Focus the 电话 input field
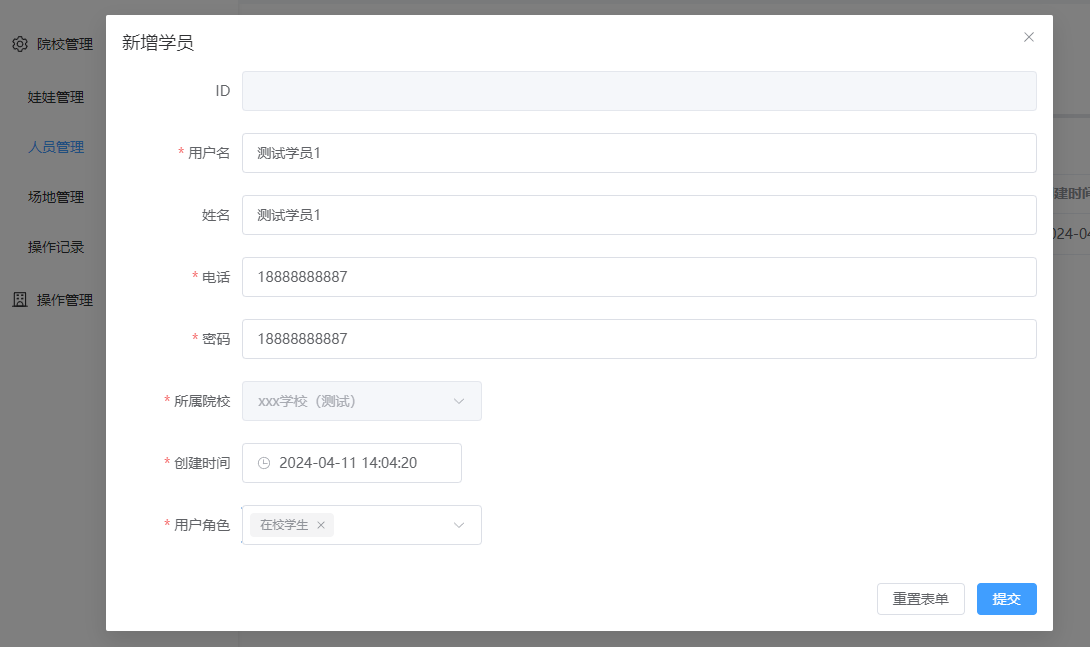The height and width of the screenshot is (647, 1090). click(x=639, y=277)
